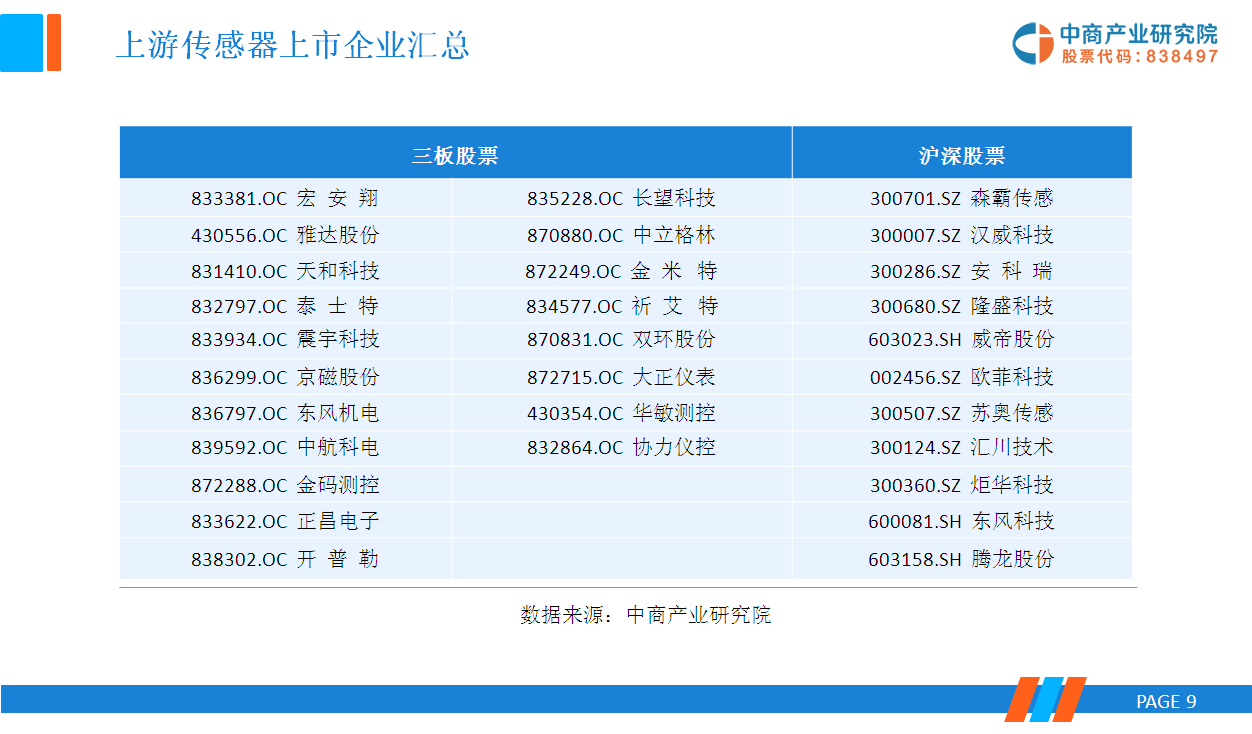Click the 中商产业研究院 circular logo icon
This screenshot has height=734, width=1252.
(x=1032, y=43)
